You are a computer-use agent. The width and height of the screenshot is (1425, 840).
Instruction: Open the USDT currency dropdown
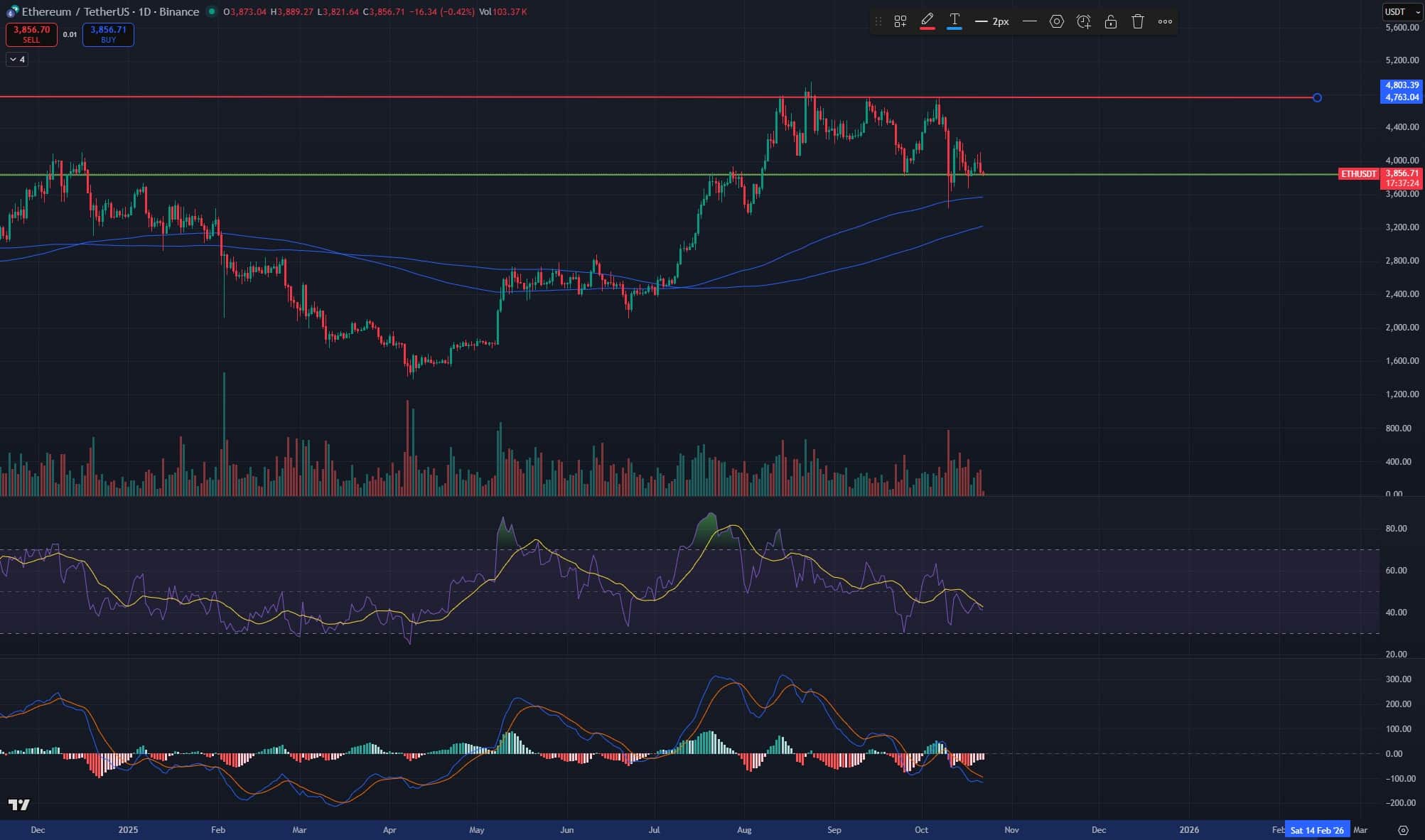(1402, 11)
